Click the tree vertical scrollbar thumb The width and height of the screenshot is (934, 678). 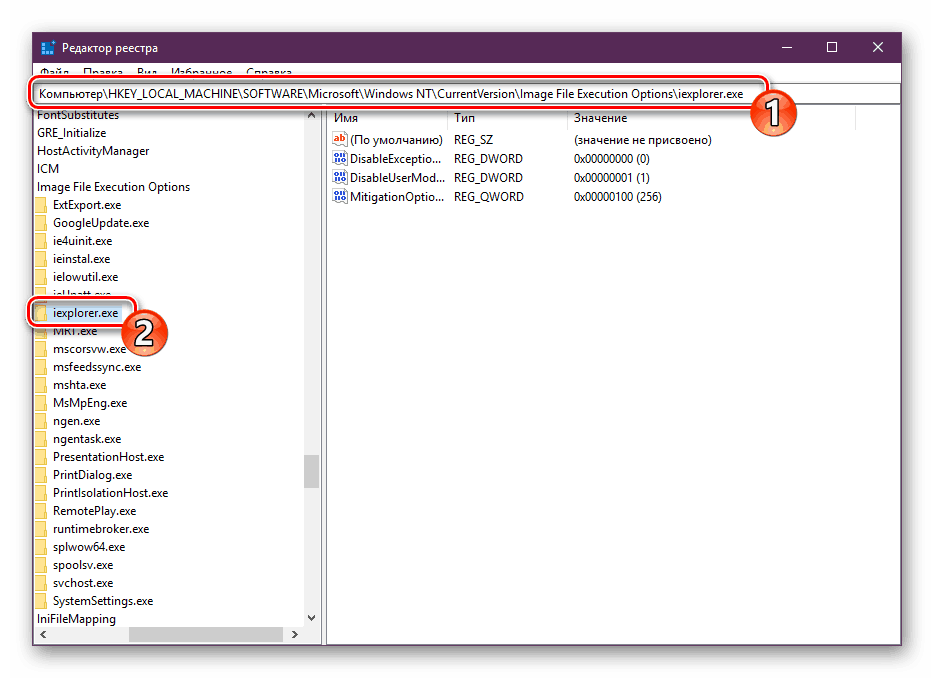click(312, 471)
